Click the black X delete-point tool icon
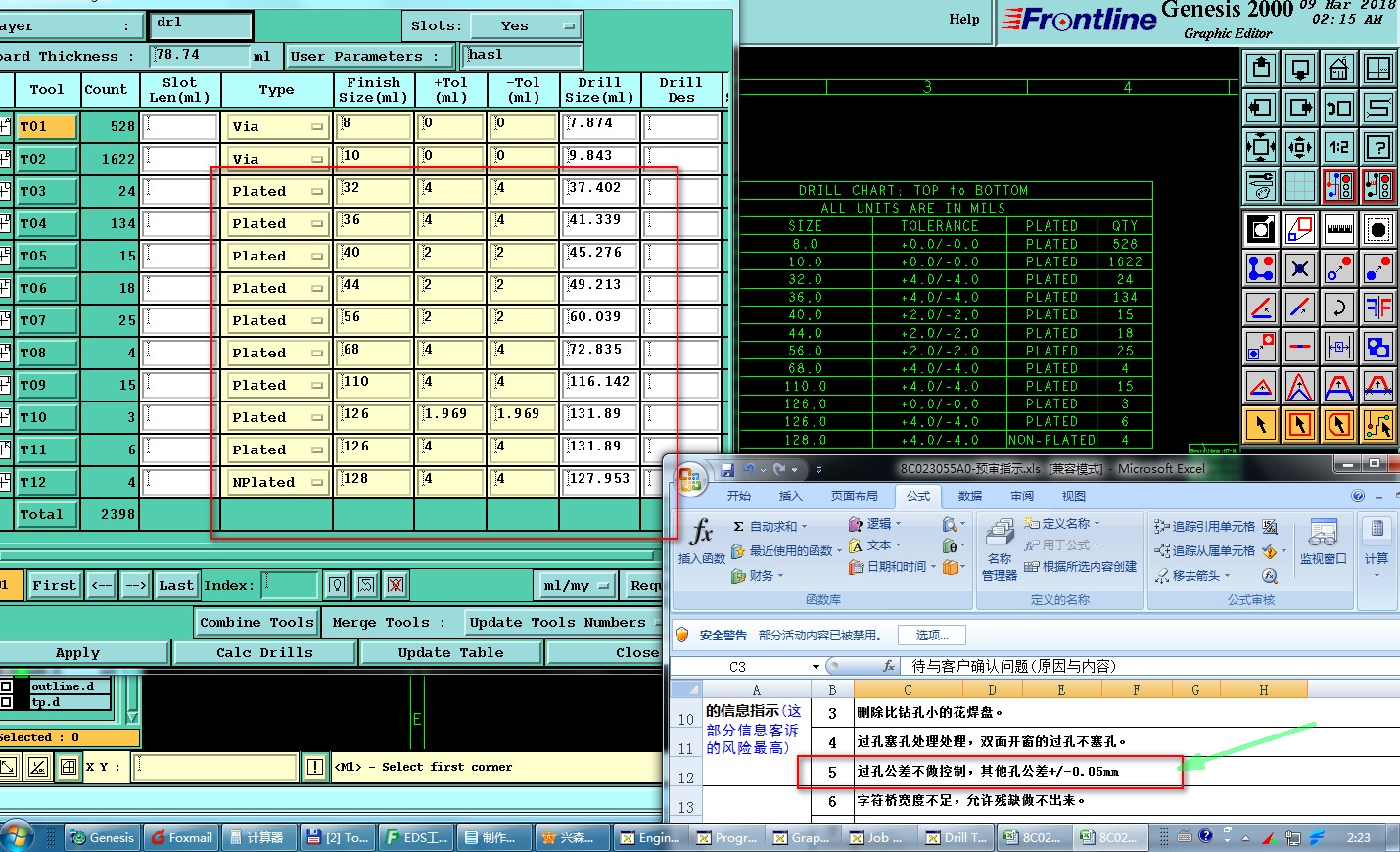This screenshot has width=1400, height=852. tap(1300, 268)
